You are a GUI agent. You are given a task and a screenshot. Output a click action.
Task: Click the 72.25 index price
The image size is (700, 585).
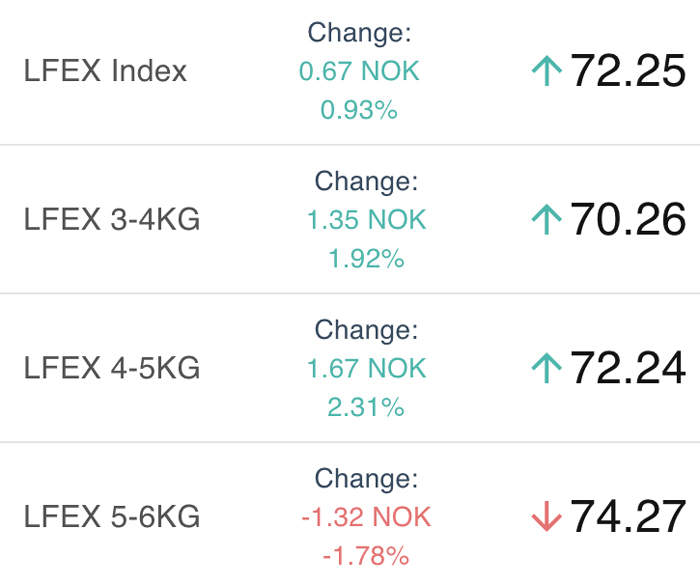pyautogui.click(x=628, y=71)
